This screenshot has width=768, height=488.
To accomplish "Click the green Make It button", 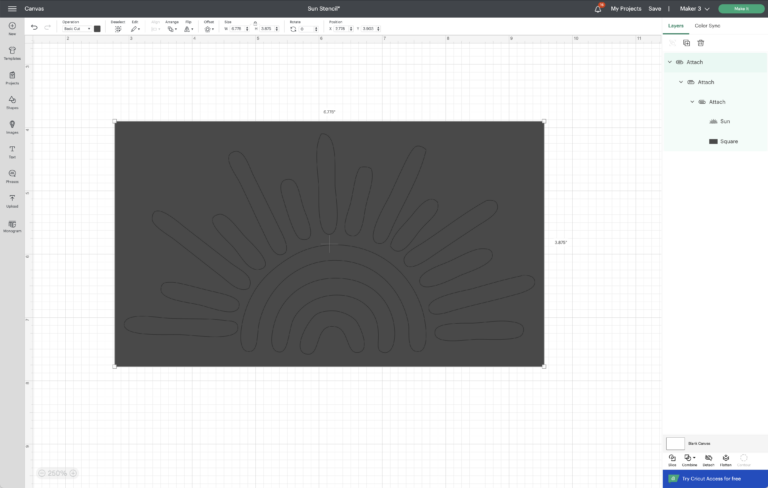I will pos(740,8).
